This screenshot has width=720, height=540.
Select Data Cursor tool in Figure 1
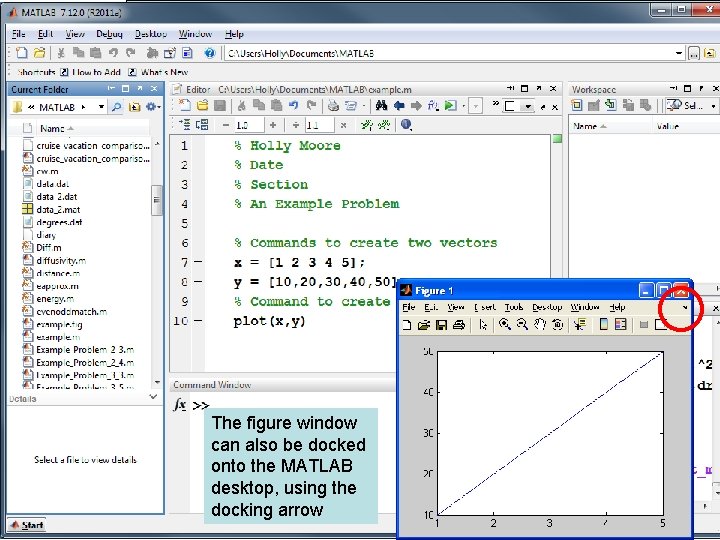click(580, 324)
